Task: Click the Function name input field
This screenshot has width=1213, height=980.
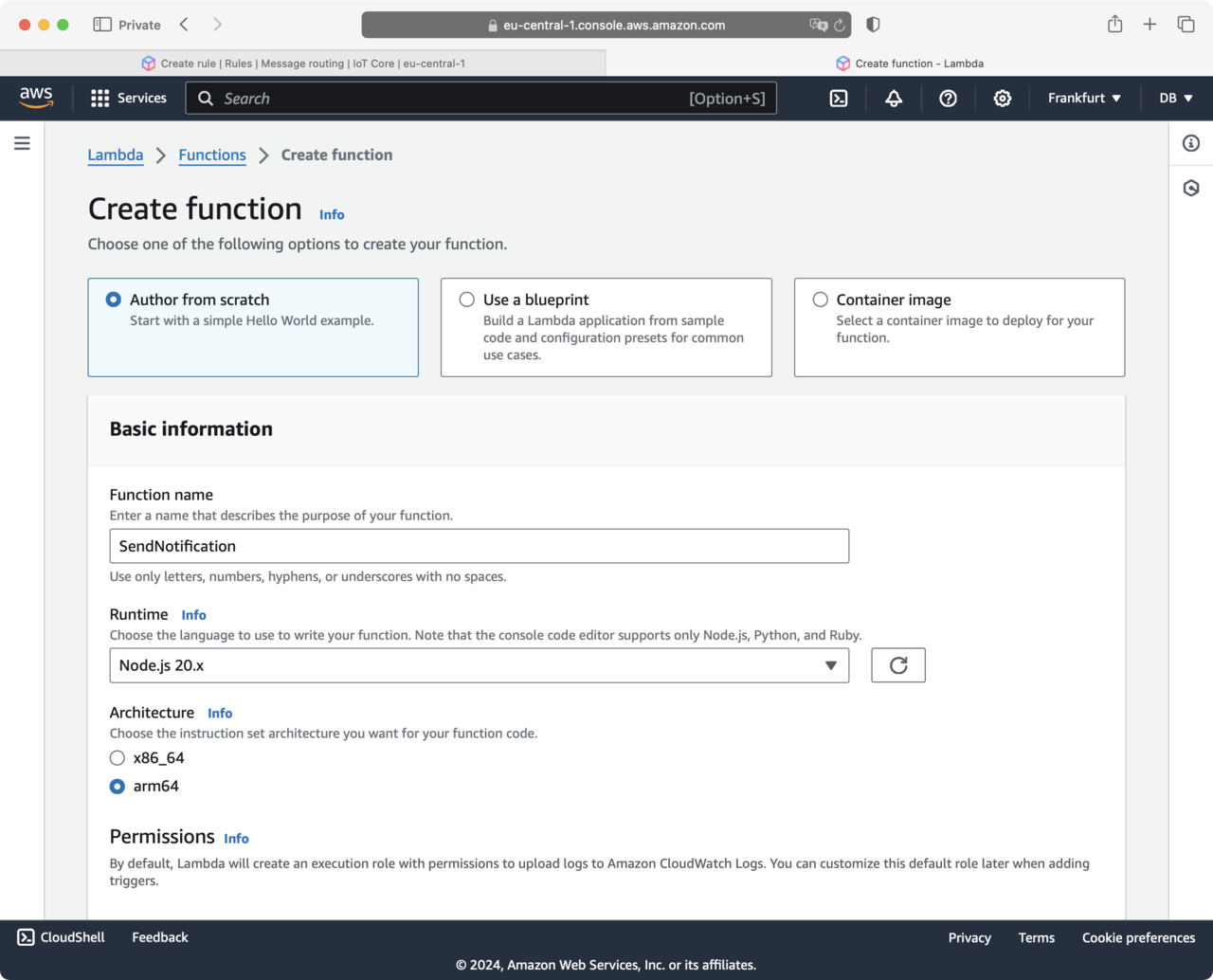Action: (479, 546)
